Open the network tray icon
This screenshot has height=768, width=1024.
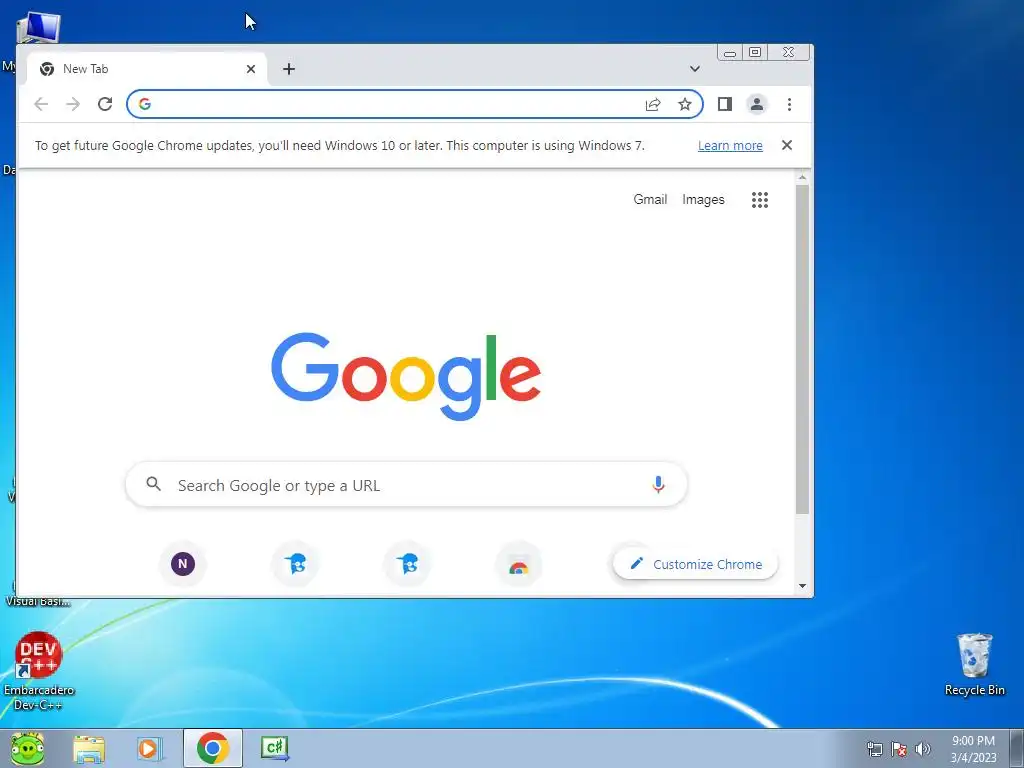click(x=874, y=749)
